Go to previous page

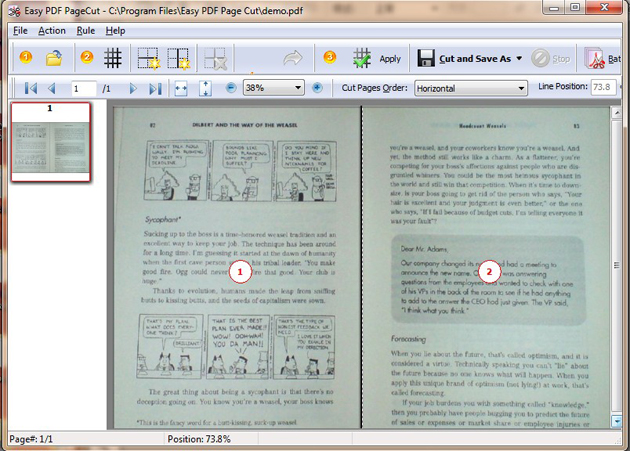click(x=51, y=88)
